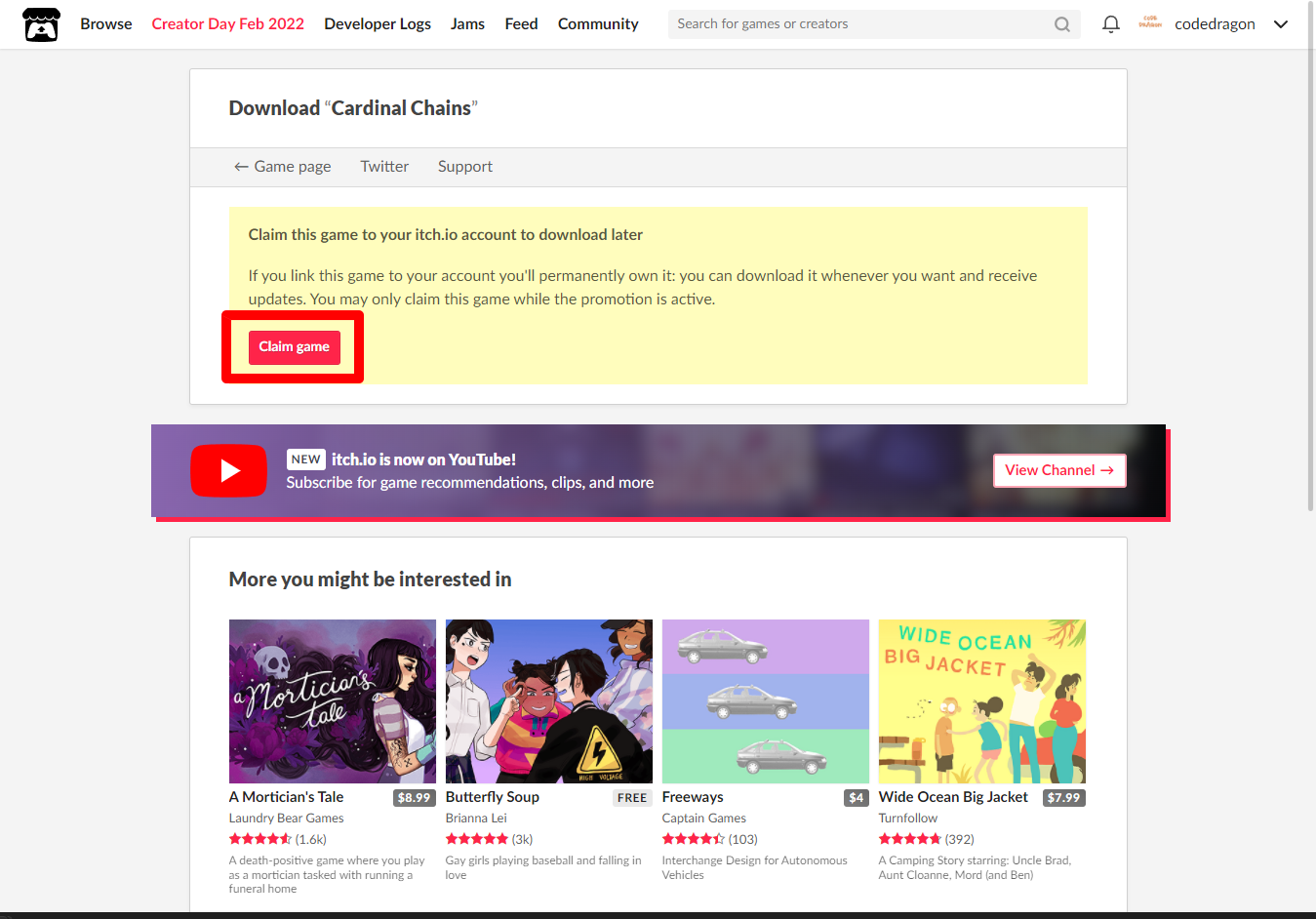1316x919 pixels.
Task: Click the $8.99 price tag
Action: click(x=414, y=798)
